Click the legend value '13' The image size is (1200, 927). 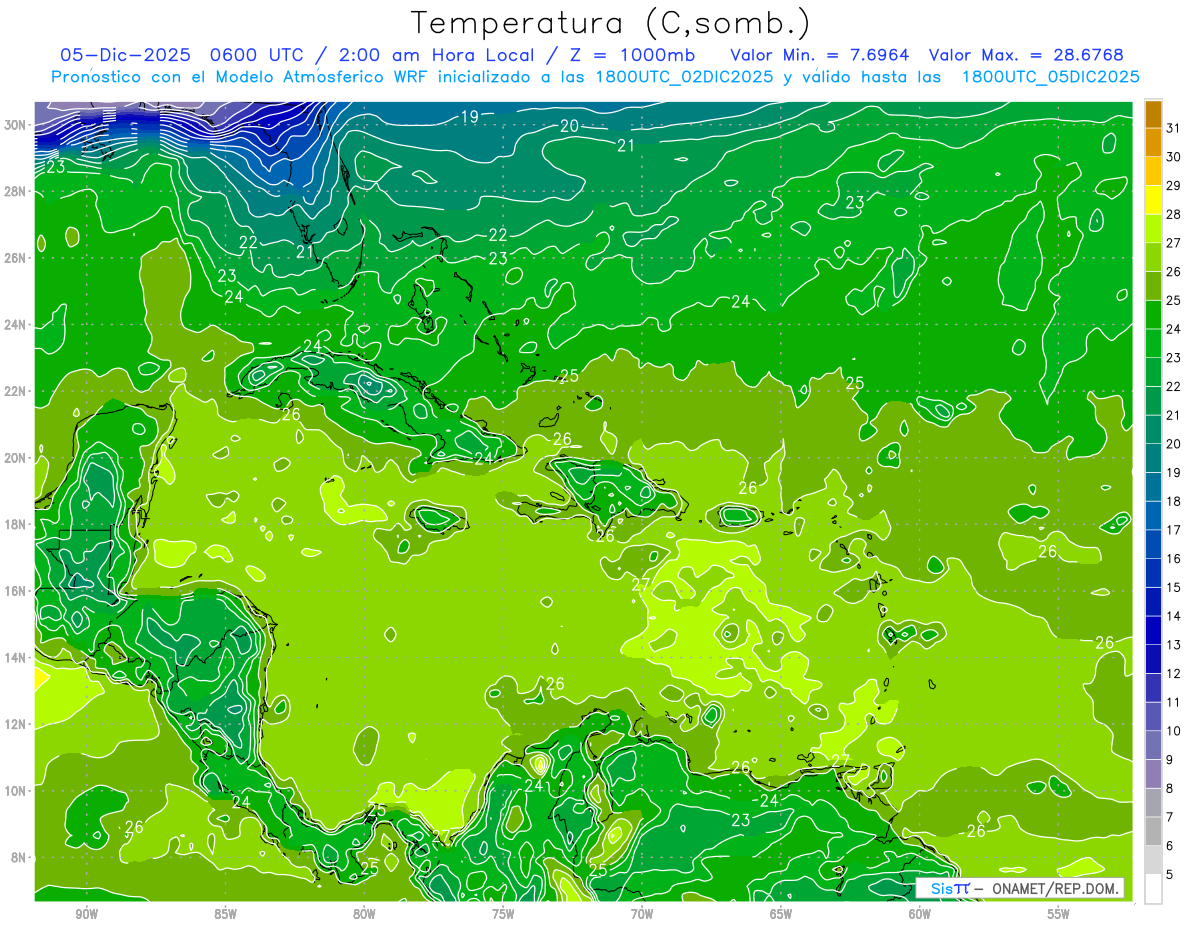pos(1174,645)
